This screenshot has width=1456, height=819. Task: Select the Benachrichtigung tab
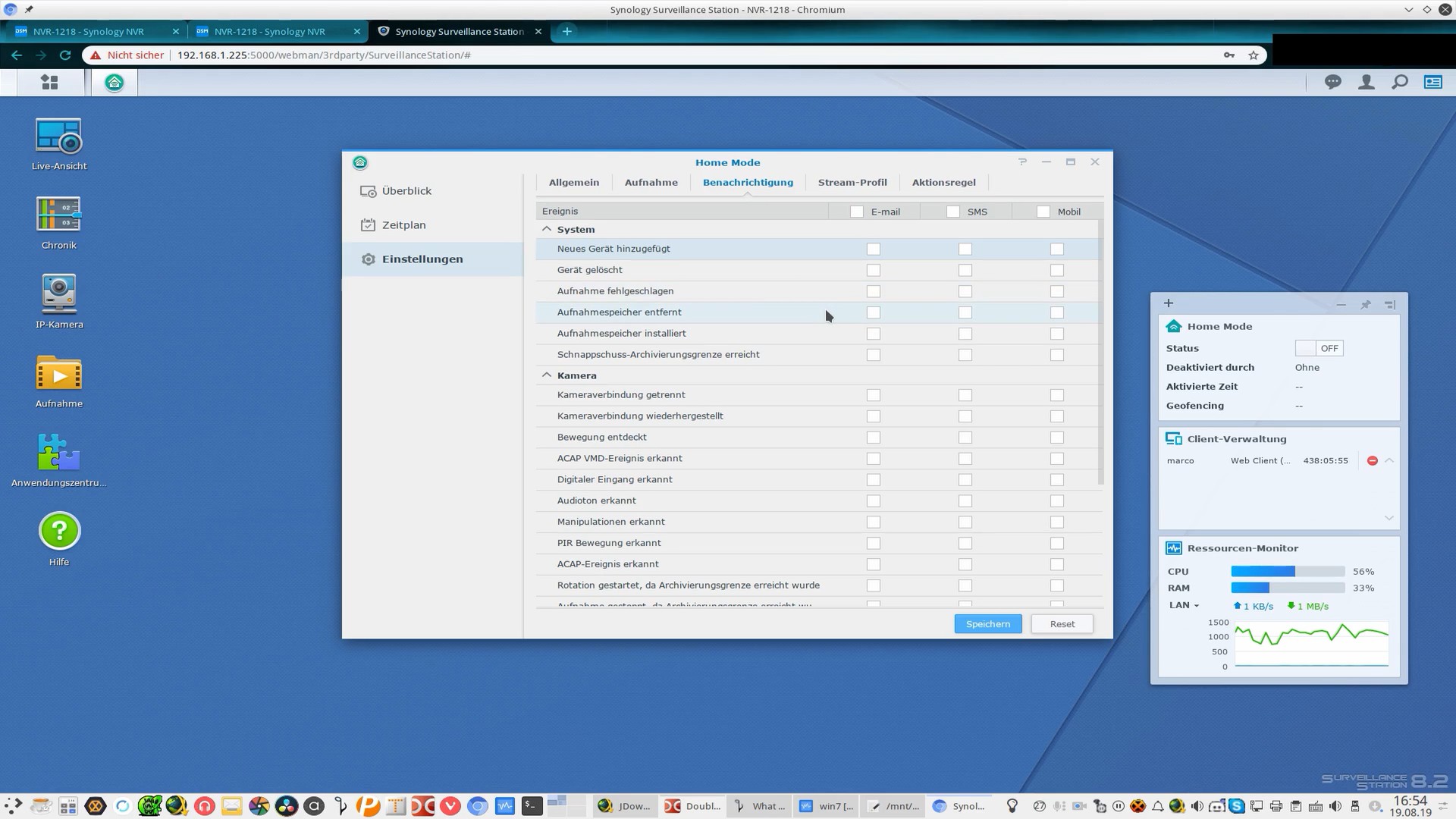[748, 182]
